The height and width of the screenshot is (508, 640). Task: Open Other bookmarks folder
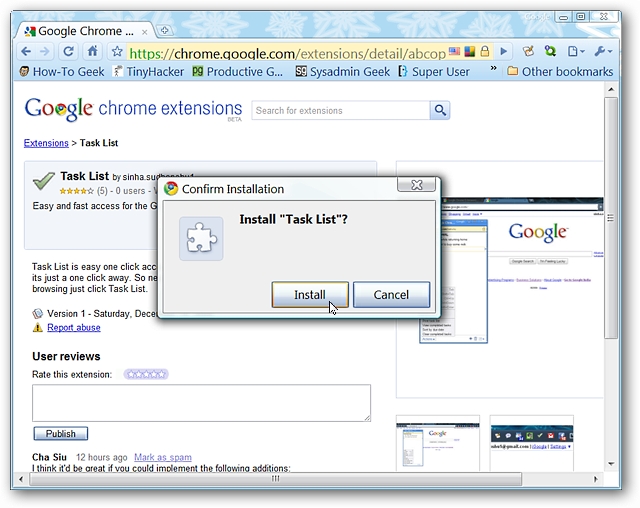[560, 72]
